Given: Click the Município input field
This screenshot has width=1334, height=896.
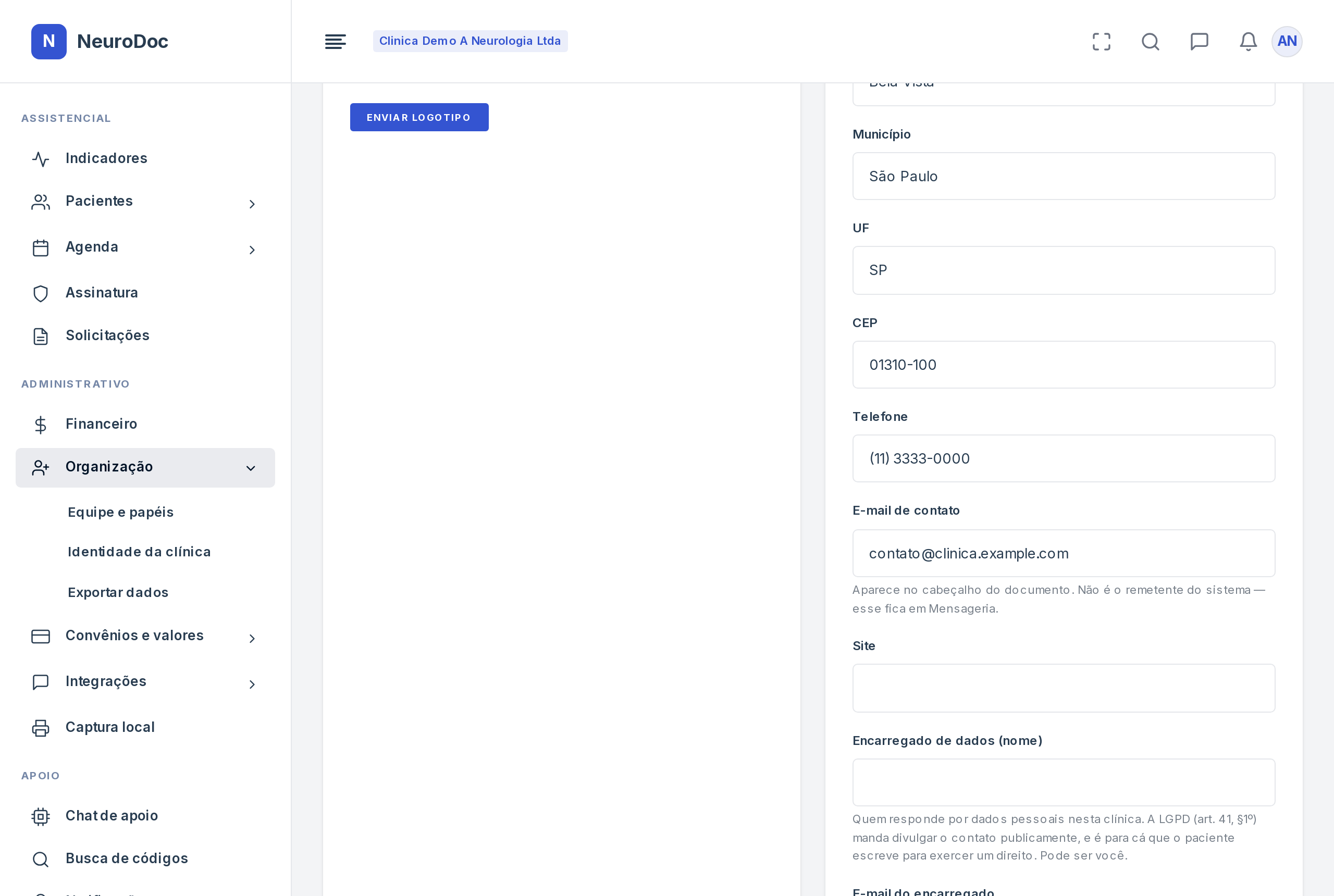Looking at the screenshot, I should point(1063,176).
